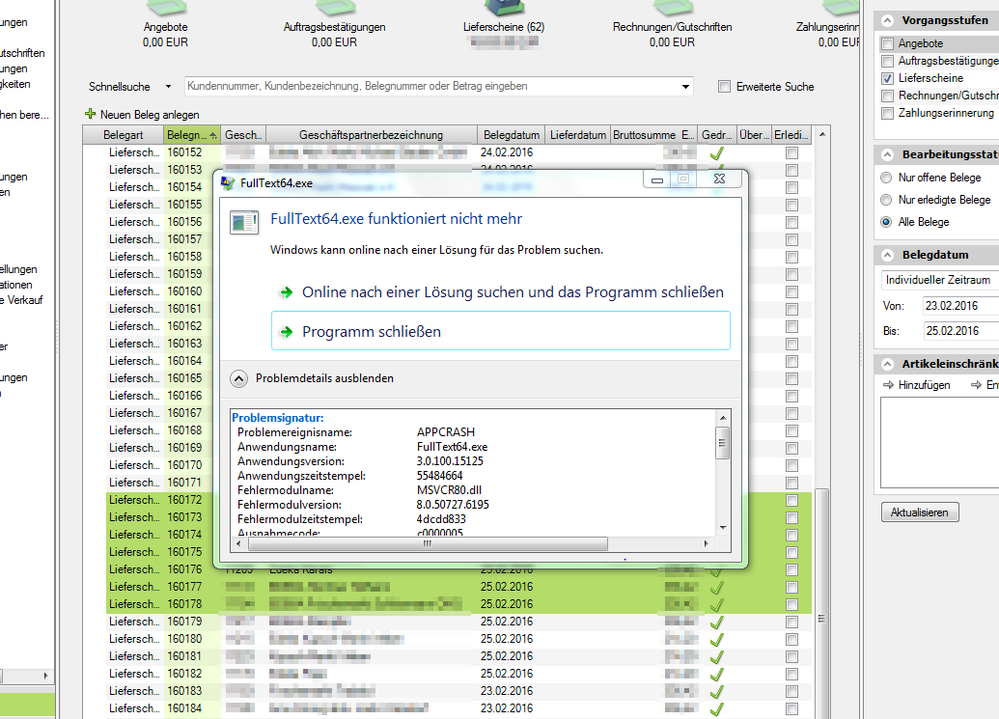999x719 pixels.
Task: Click Hinzufügen under Artikeleinschränkung
Action: point(917,385)
